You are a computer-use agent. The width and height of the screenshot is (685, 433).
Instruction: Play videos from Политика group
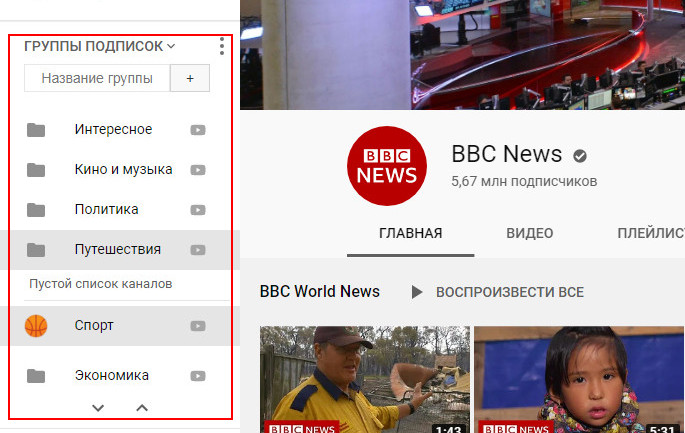pos(198,210)
